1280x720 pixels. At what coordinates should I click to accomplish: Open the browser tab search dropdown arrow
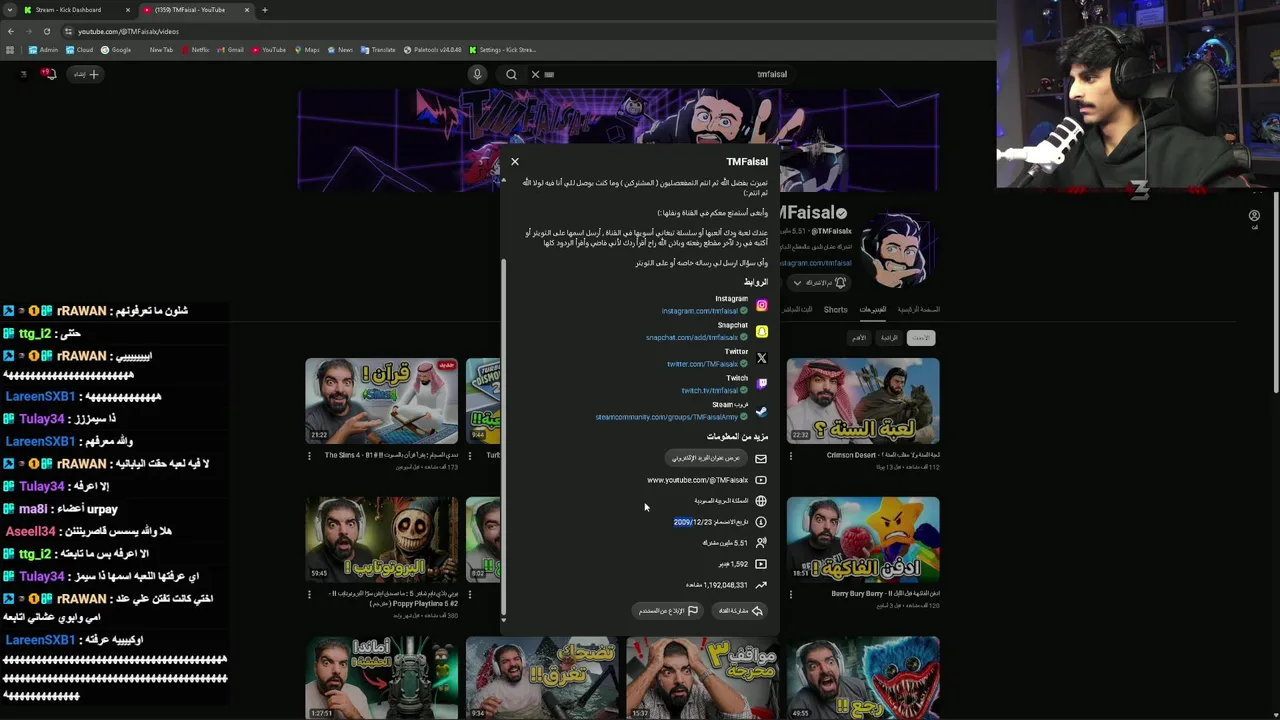pos(10,10)
